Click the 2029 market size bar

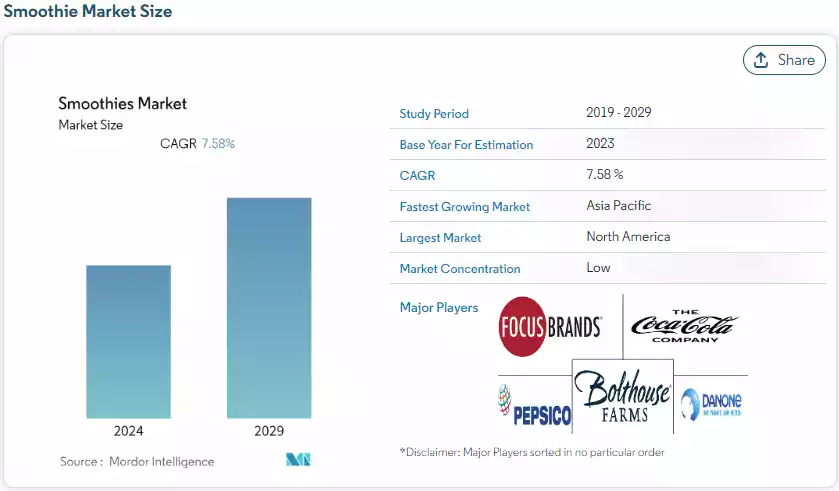(x=269, y=307)
